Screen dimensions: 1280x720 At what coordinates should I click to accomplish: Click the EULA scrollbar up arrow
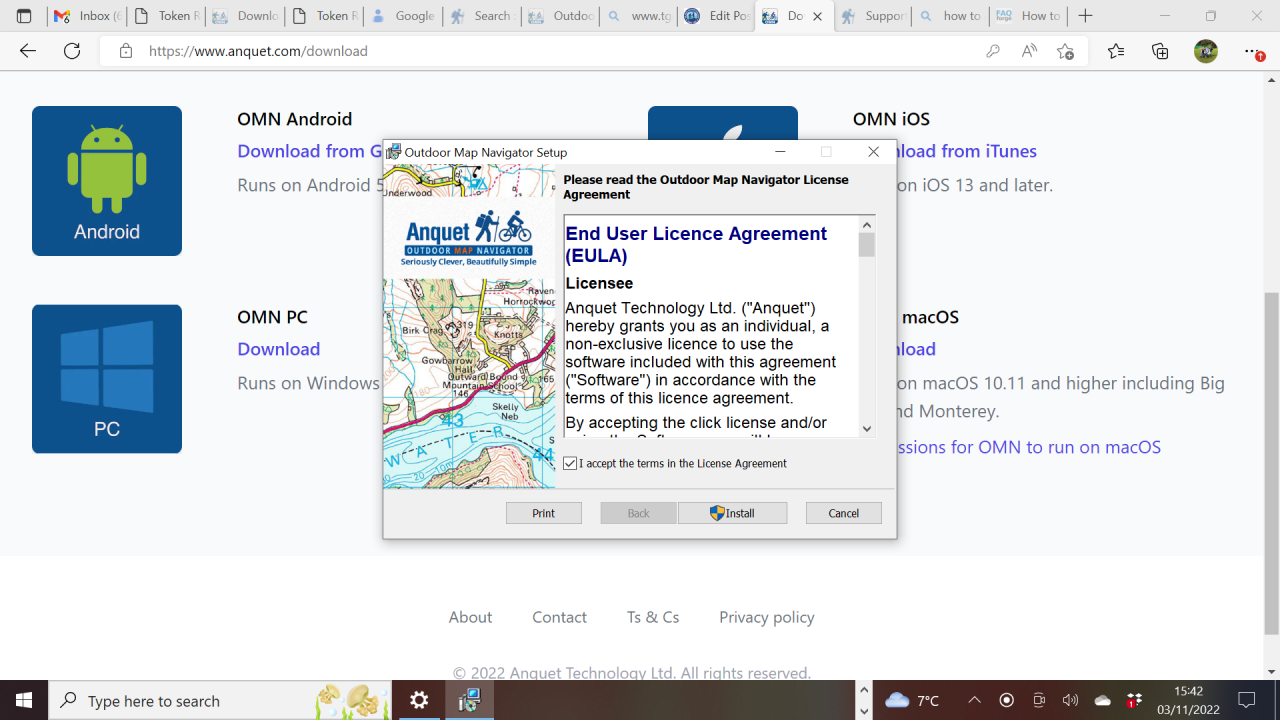point(867,224)
